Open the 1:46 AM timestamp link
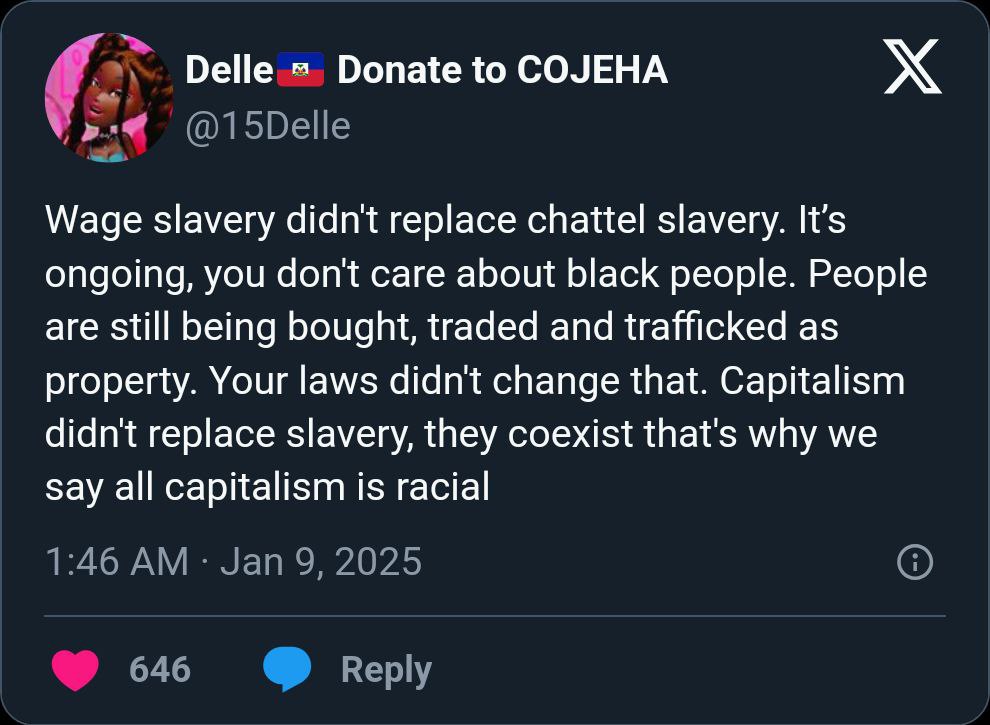This screenshot has width=990, height=725. [x=116, y=562]
